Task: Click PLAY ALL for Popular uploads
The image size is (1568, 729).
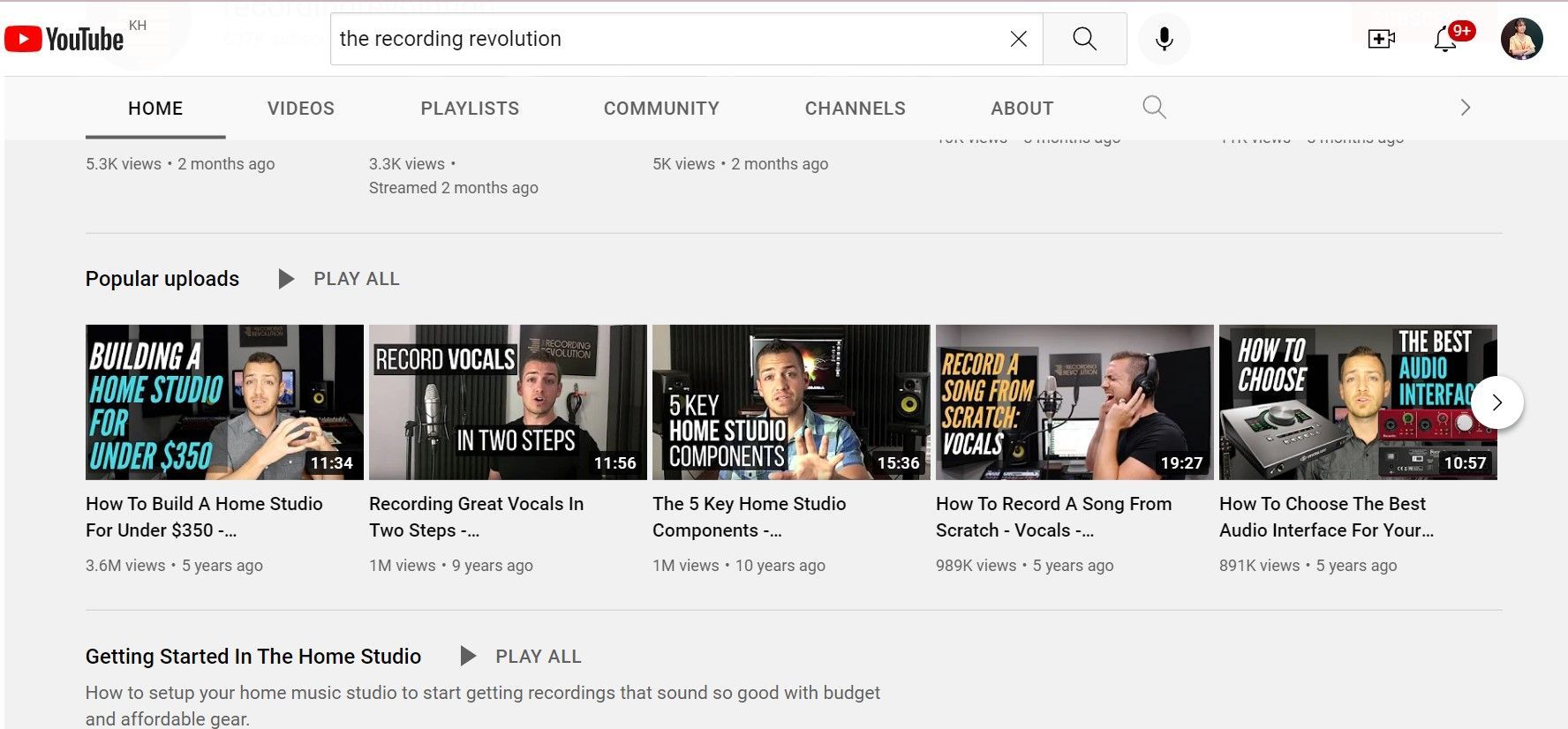Action: (357, 279)
